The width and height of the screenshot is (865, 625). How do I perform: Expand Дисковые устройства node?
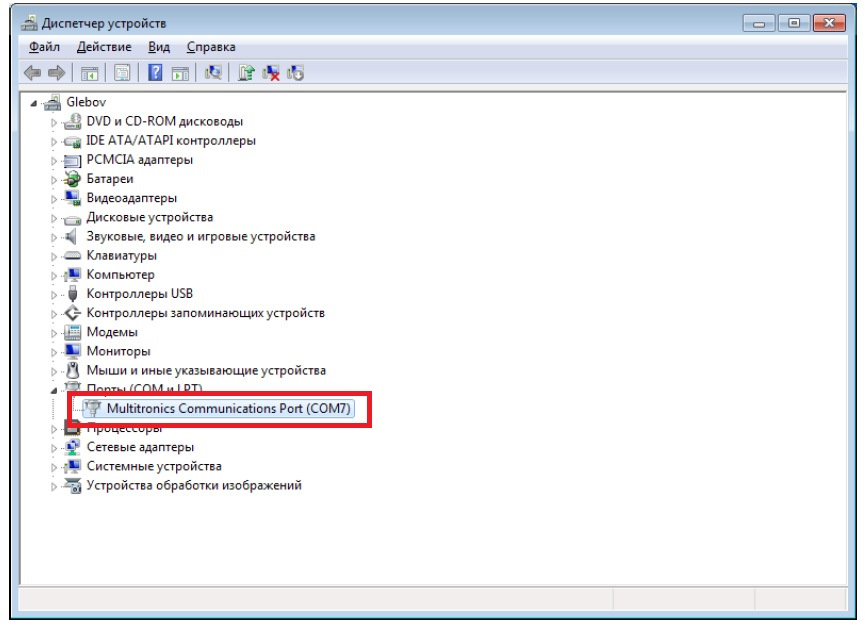(x=54, y=218)
